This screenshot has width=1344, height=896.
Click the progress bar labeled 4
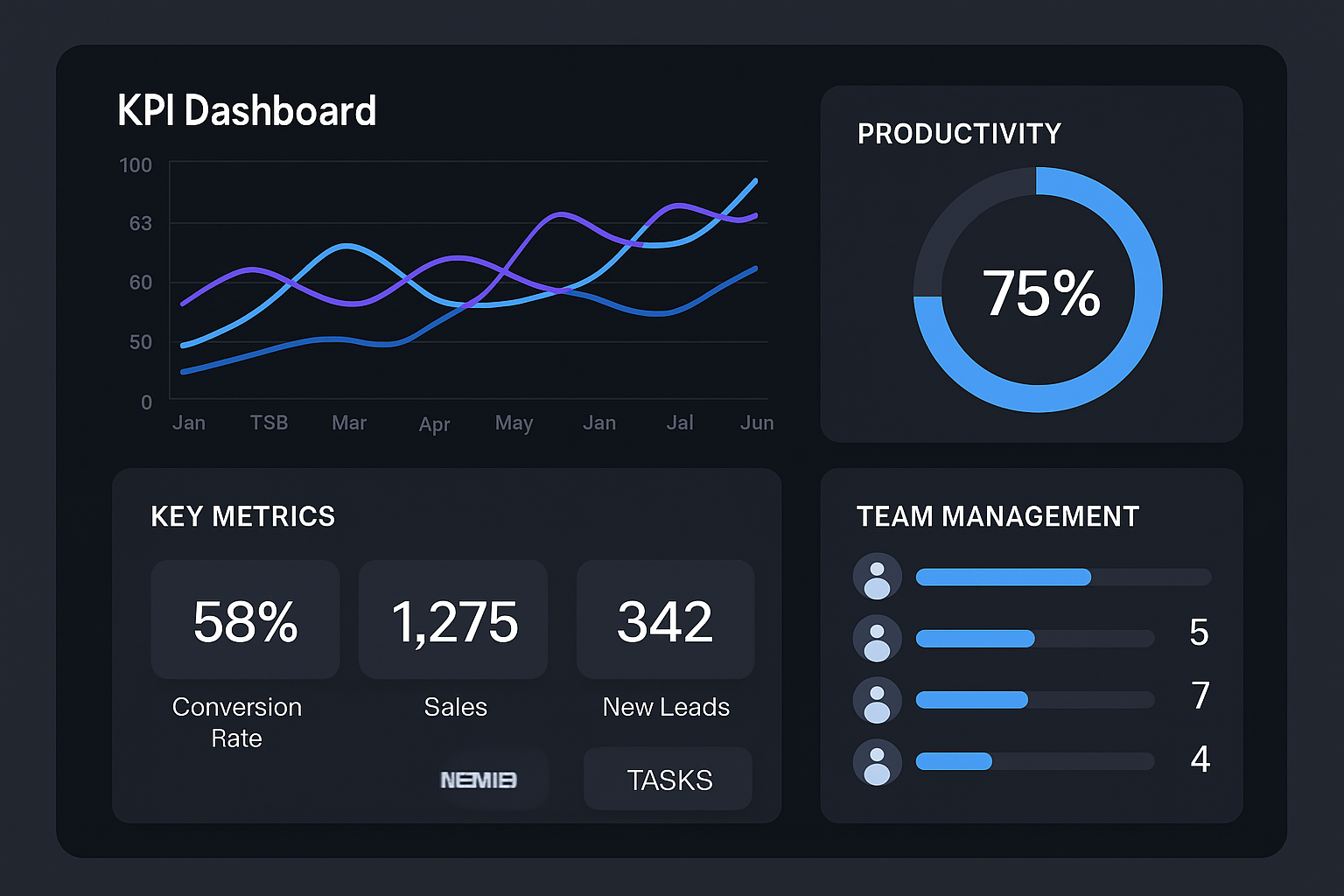1034,762
